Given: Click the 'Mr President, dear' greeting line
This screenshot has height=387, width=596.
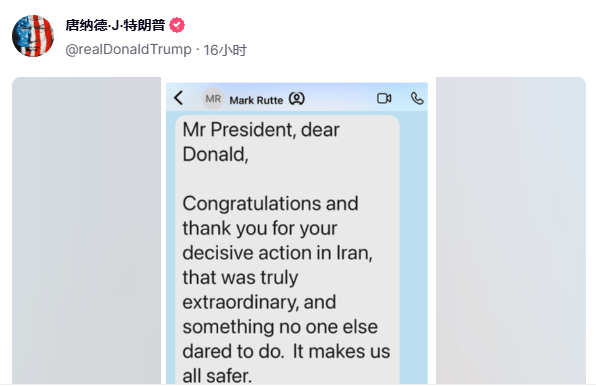Looking at the screenshot, I should click(x=261, y=130).
